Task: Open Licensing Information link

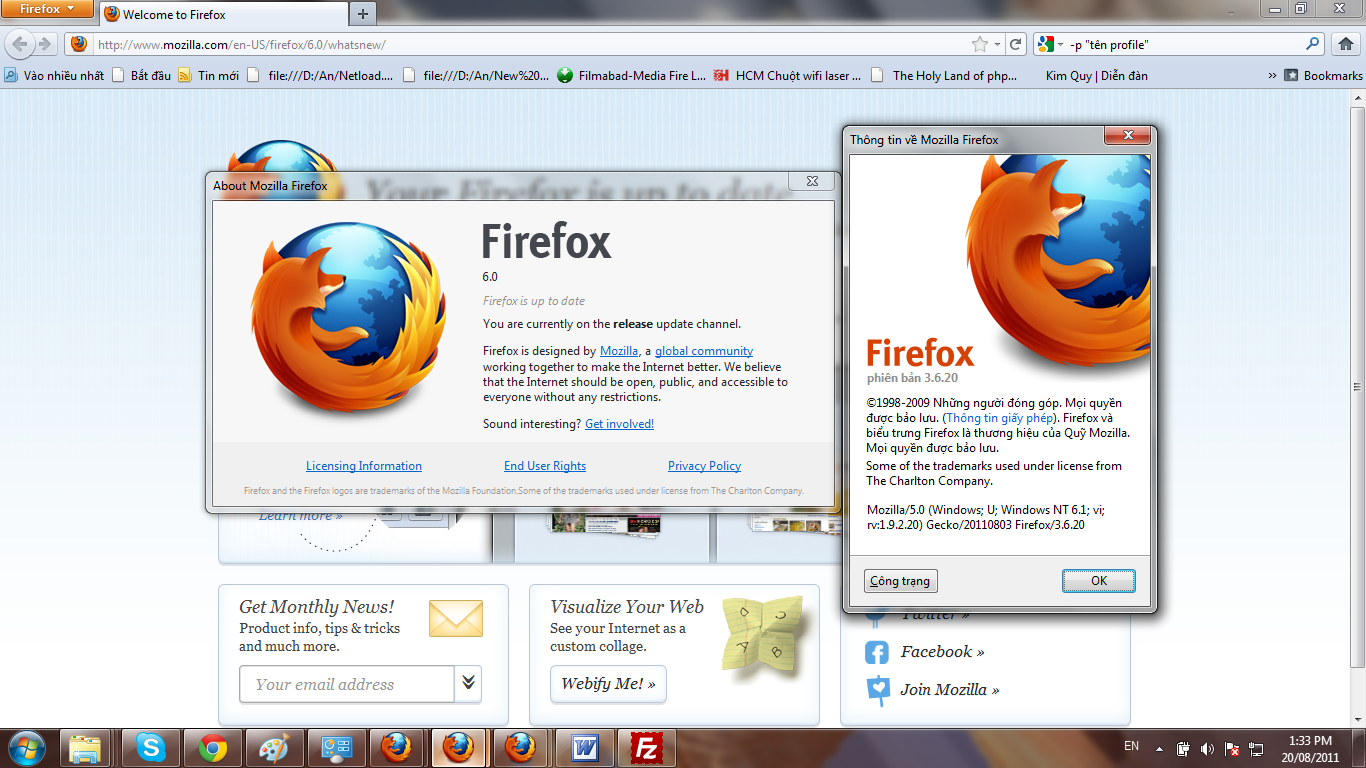Action: 364,466
